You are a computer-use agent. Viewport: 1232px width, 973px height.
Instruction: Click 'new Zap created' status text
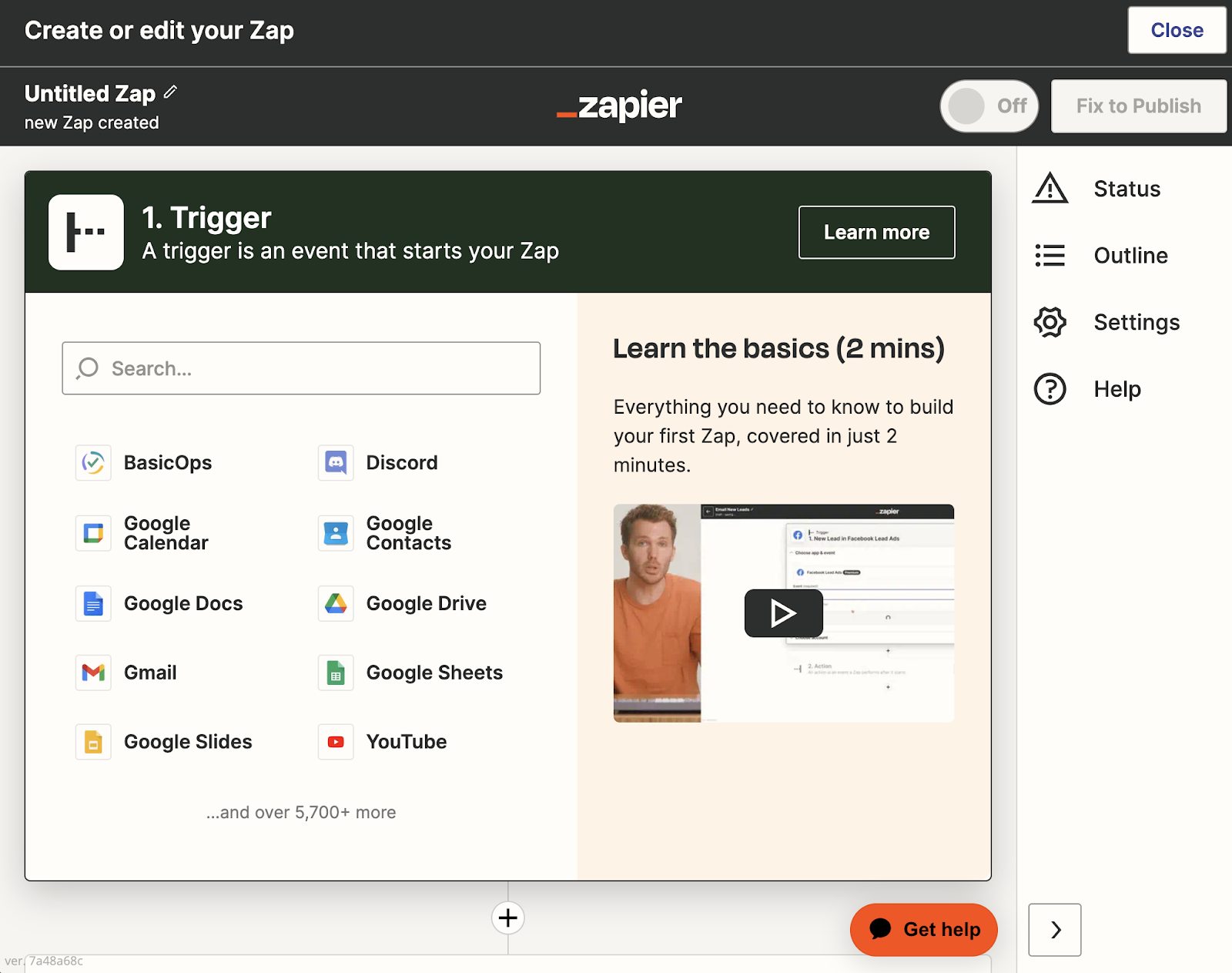92,122
